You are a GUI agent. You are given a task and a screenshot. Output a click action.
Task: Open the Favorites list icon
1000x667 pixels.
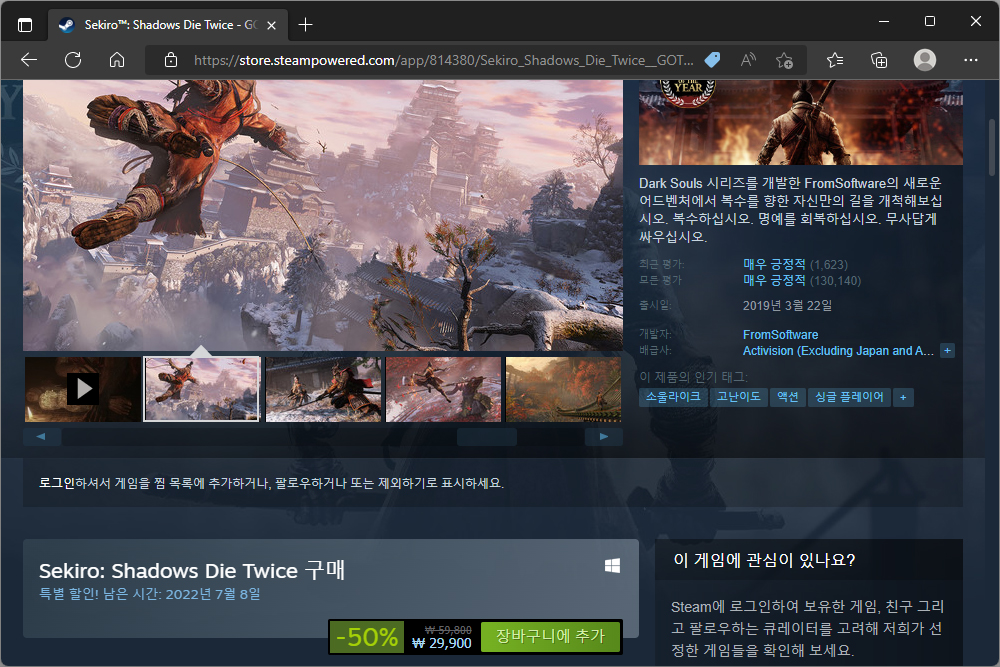click(835, 60)
